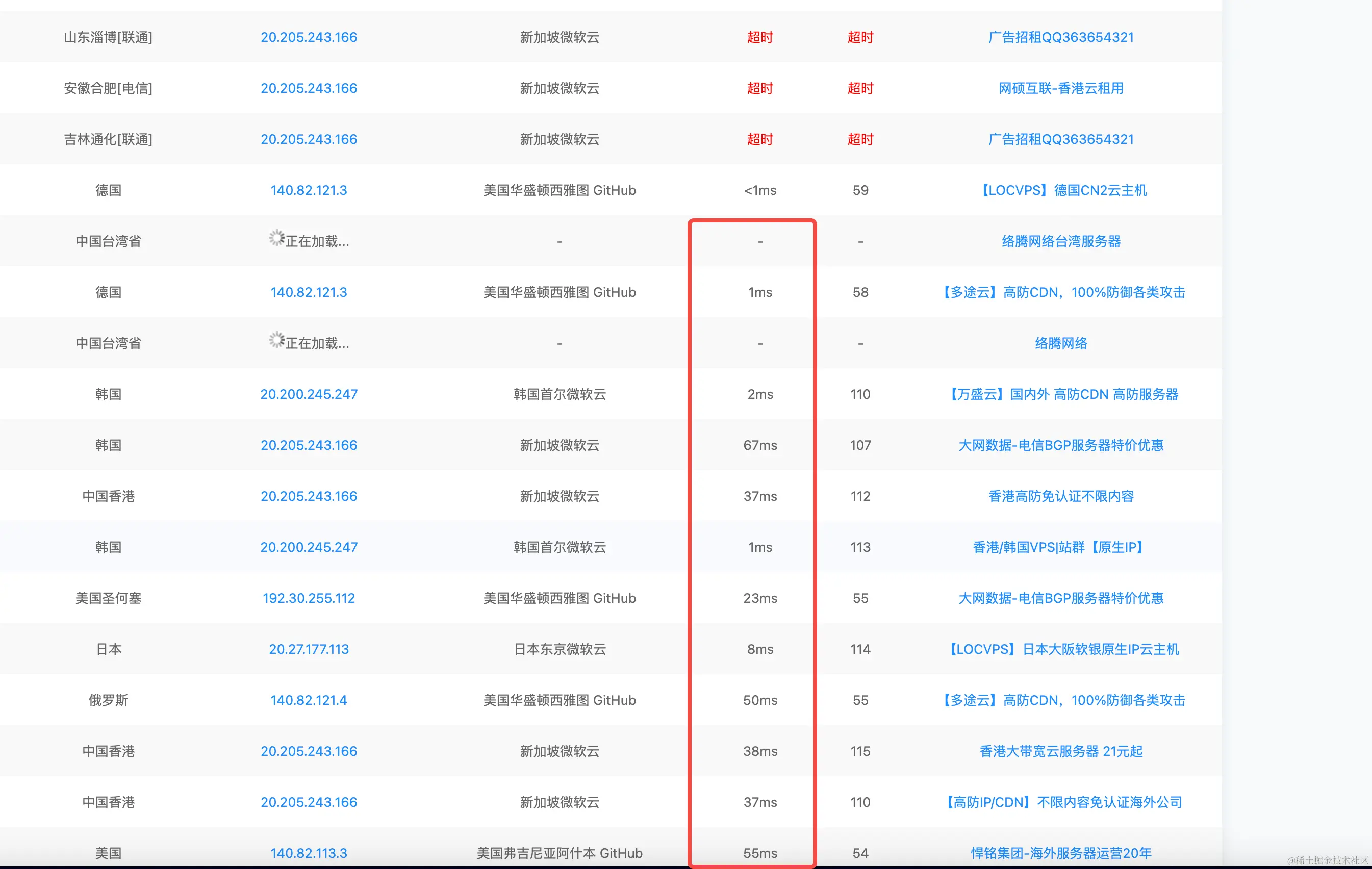Click the 香港大带宽云服务器 21元起 link

click(x=1060, y=751)
